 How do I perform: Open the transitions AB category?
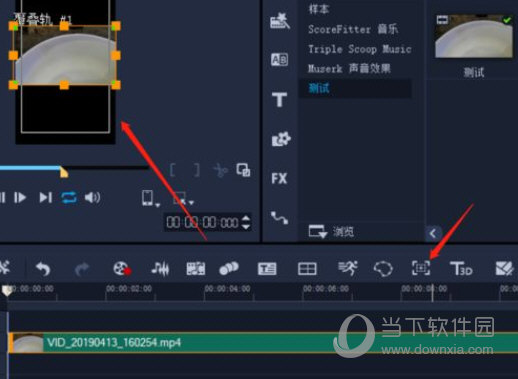279,60
